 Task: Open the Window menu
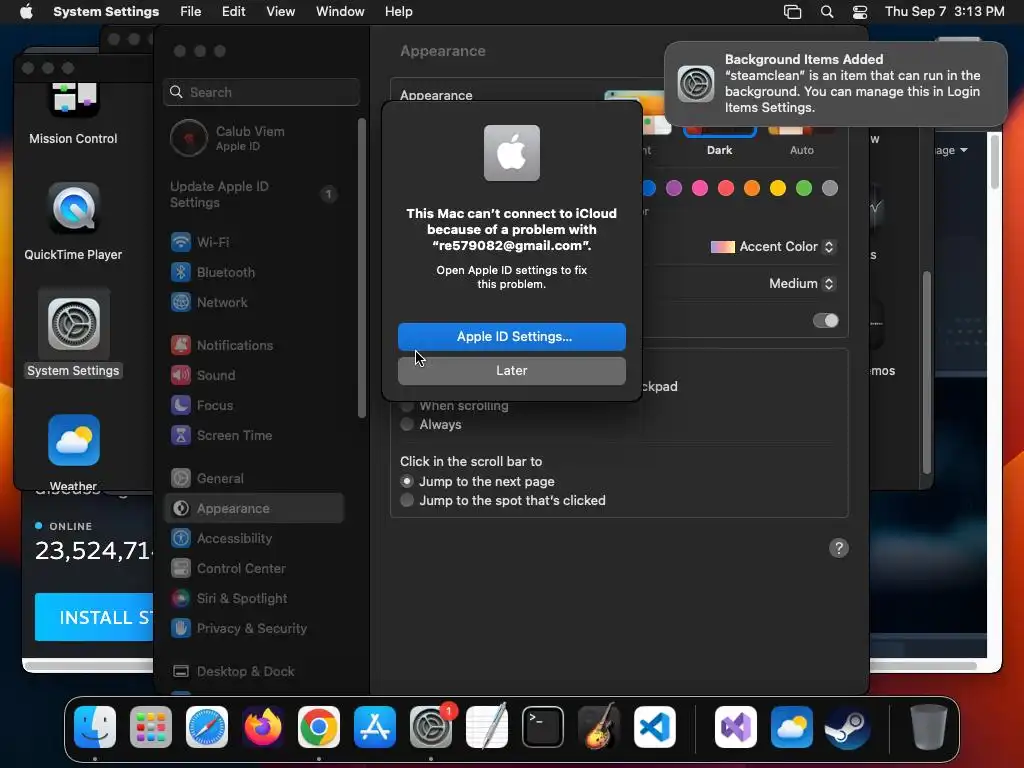coord(340,12)
